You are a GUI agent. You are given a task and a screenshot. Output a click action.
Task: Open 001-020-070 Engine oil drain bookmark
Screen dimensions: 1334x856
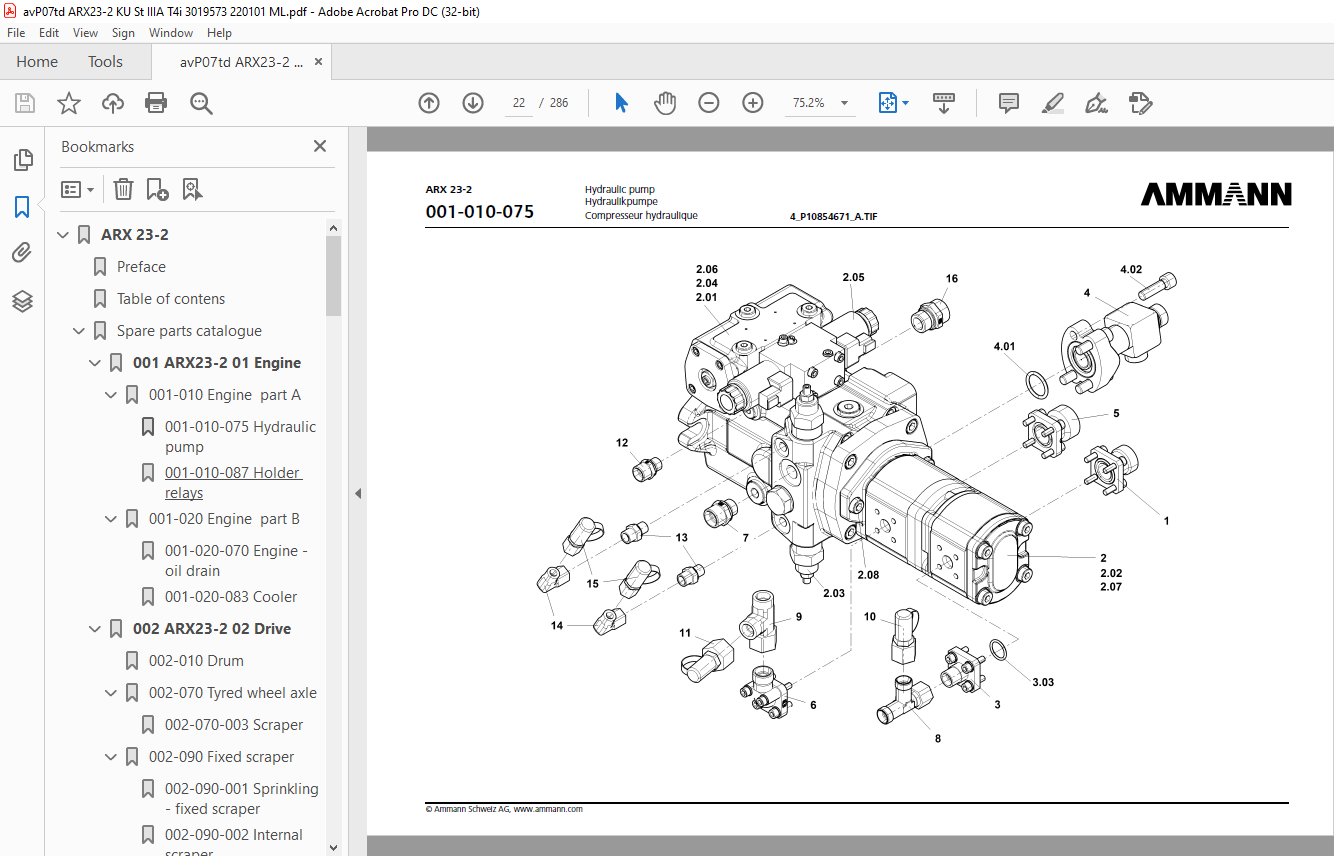(x=236, y=561)
